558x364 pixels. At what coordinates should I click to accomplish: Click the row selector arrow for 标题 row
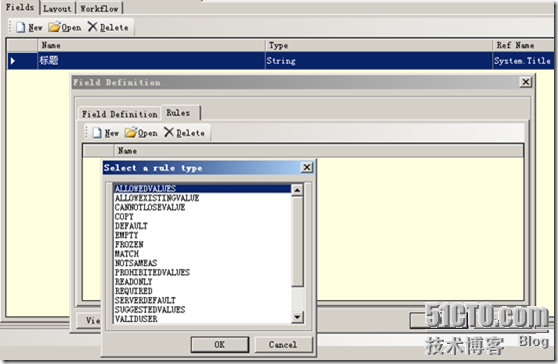22,60
